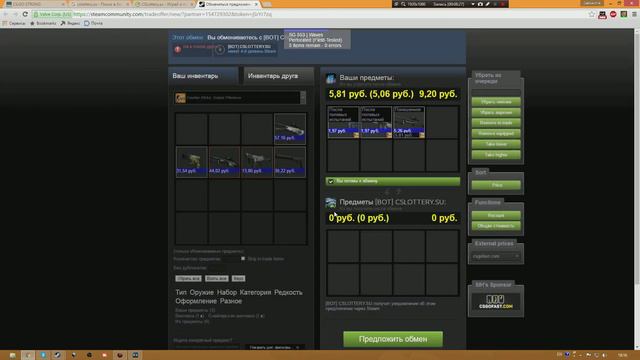Click the Valve Corp secure site badge
This screenshot has height=360, width=640.
[x=52, y=14]
